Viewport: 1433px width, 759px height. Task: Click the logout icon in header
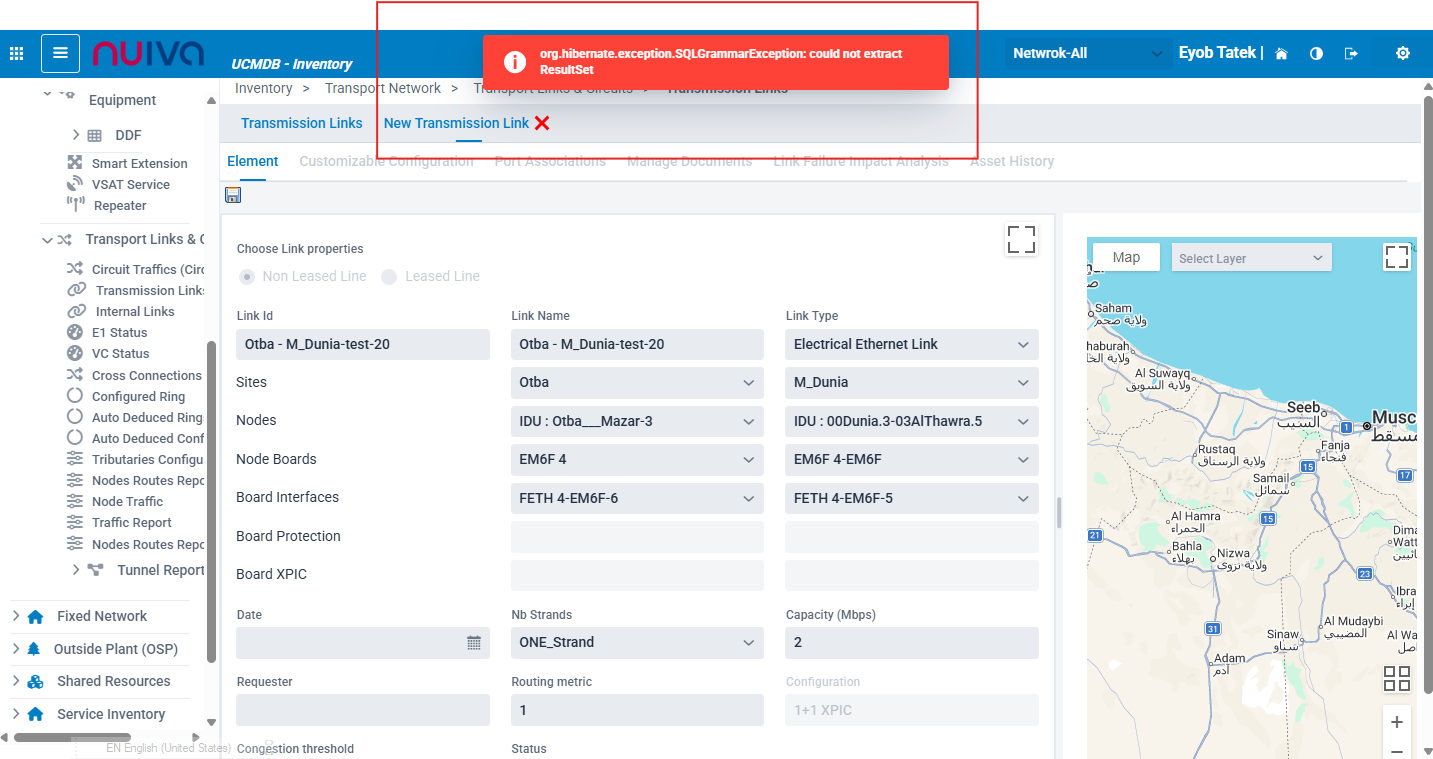[1351, 54]
